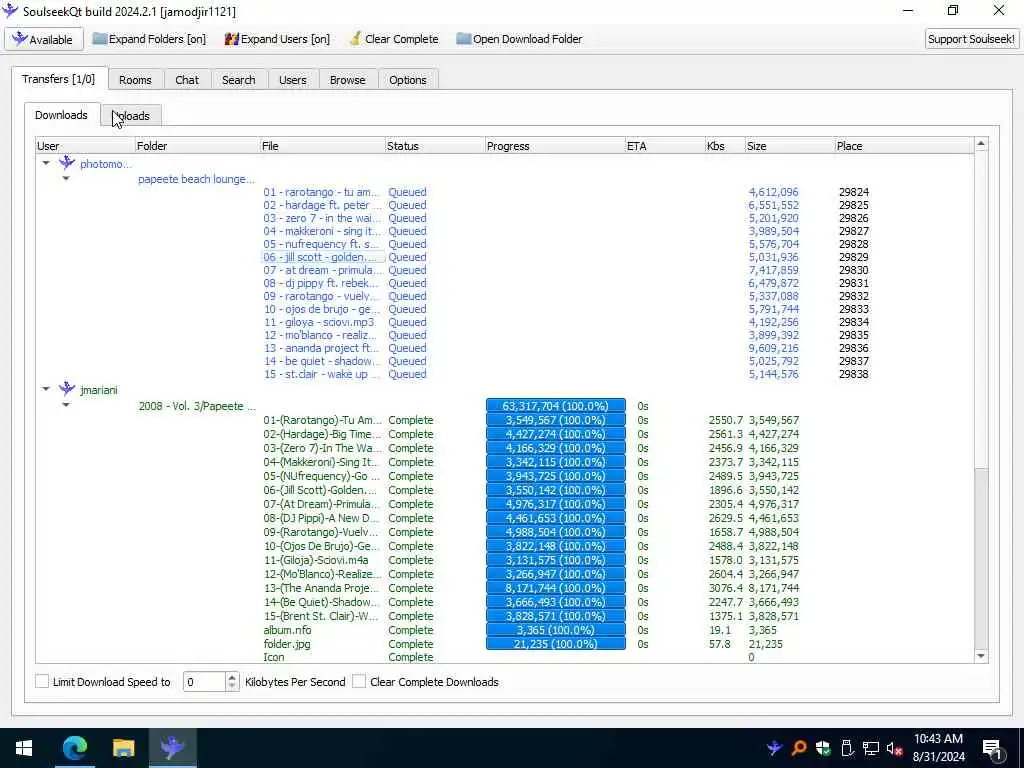Collapse the photomo user tree
Screen dimensions: 1024x768
46,163
